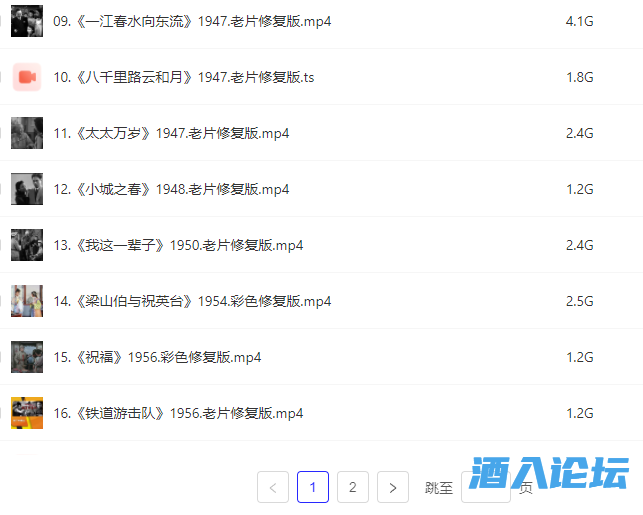Open thumbnail of 祝福 video
The image size is (643, 515).
pos(27,357)
